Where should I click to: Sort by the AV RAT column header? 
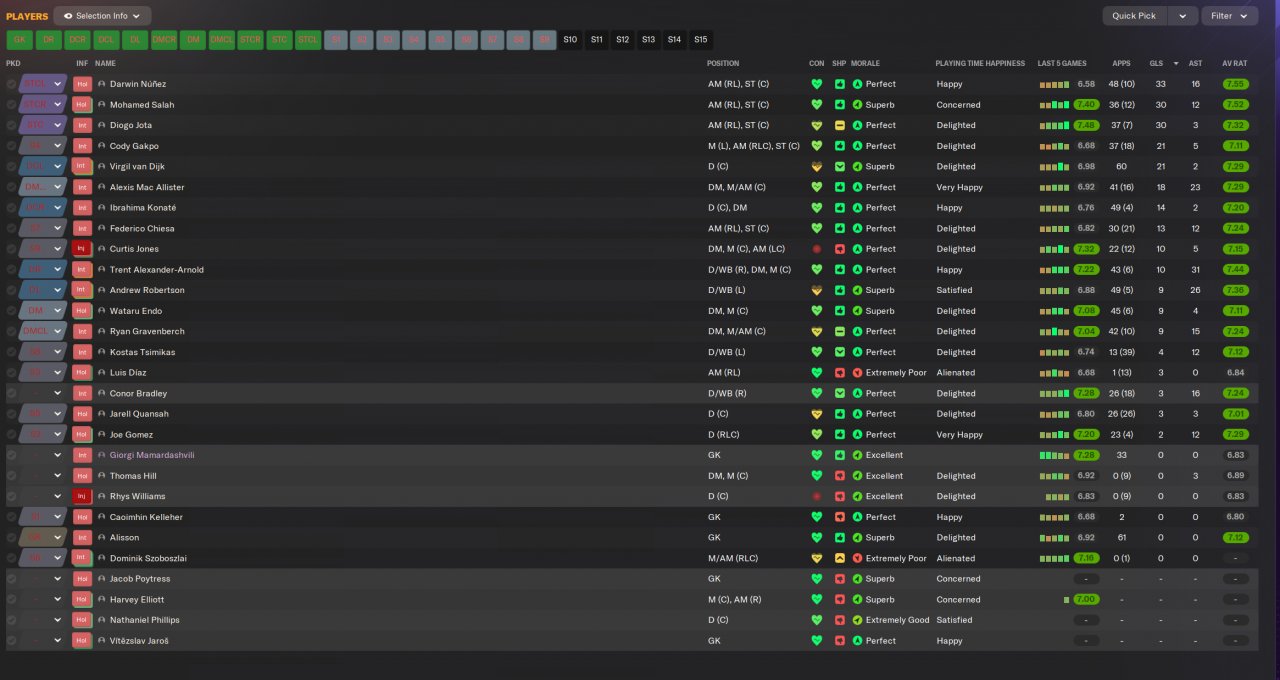tap(1235, 63)
